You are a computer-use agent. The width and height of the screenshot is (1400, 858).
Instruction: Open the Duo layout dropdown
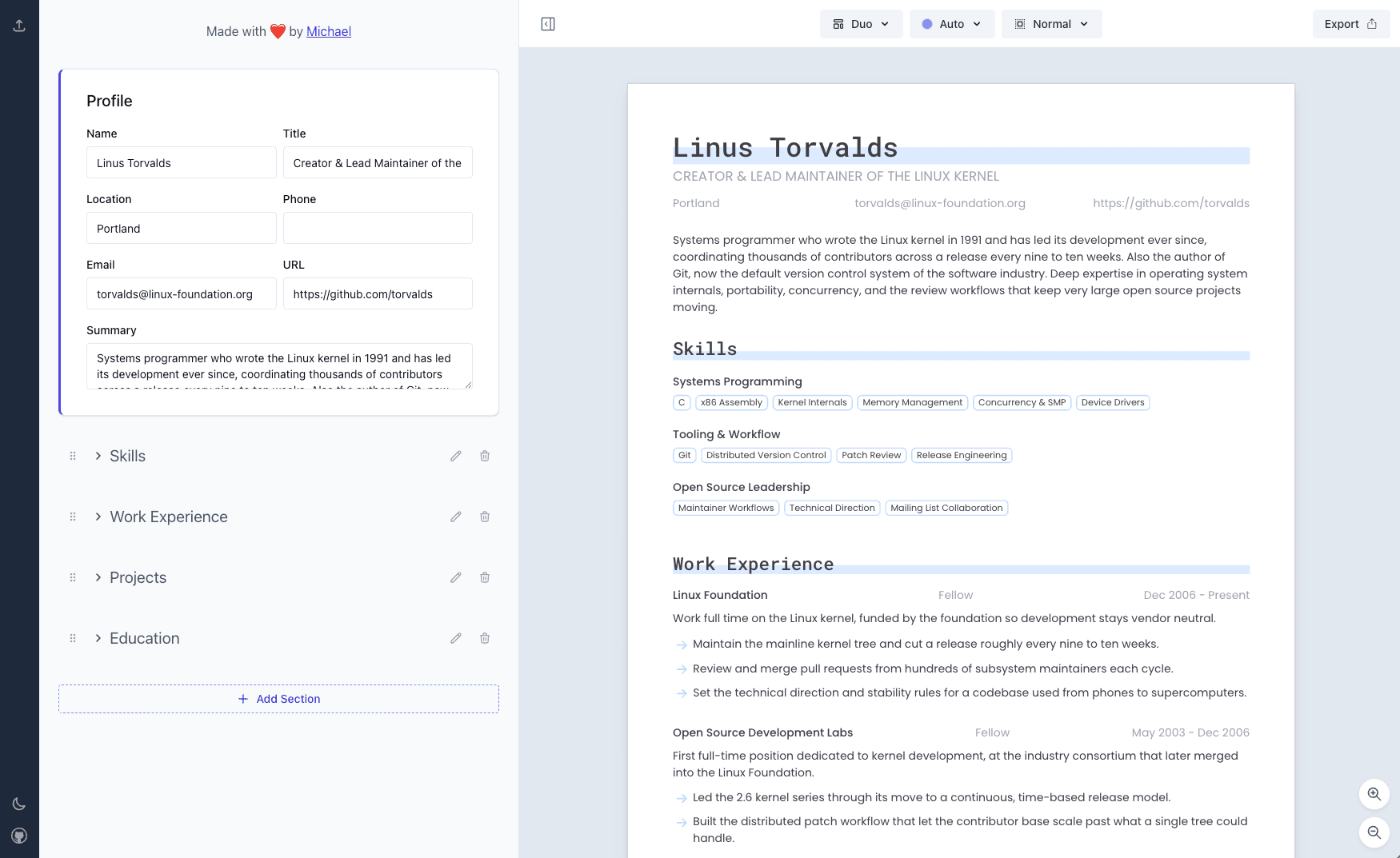pos(862,24)
